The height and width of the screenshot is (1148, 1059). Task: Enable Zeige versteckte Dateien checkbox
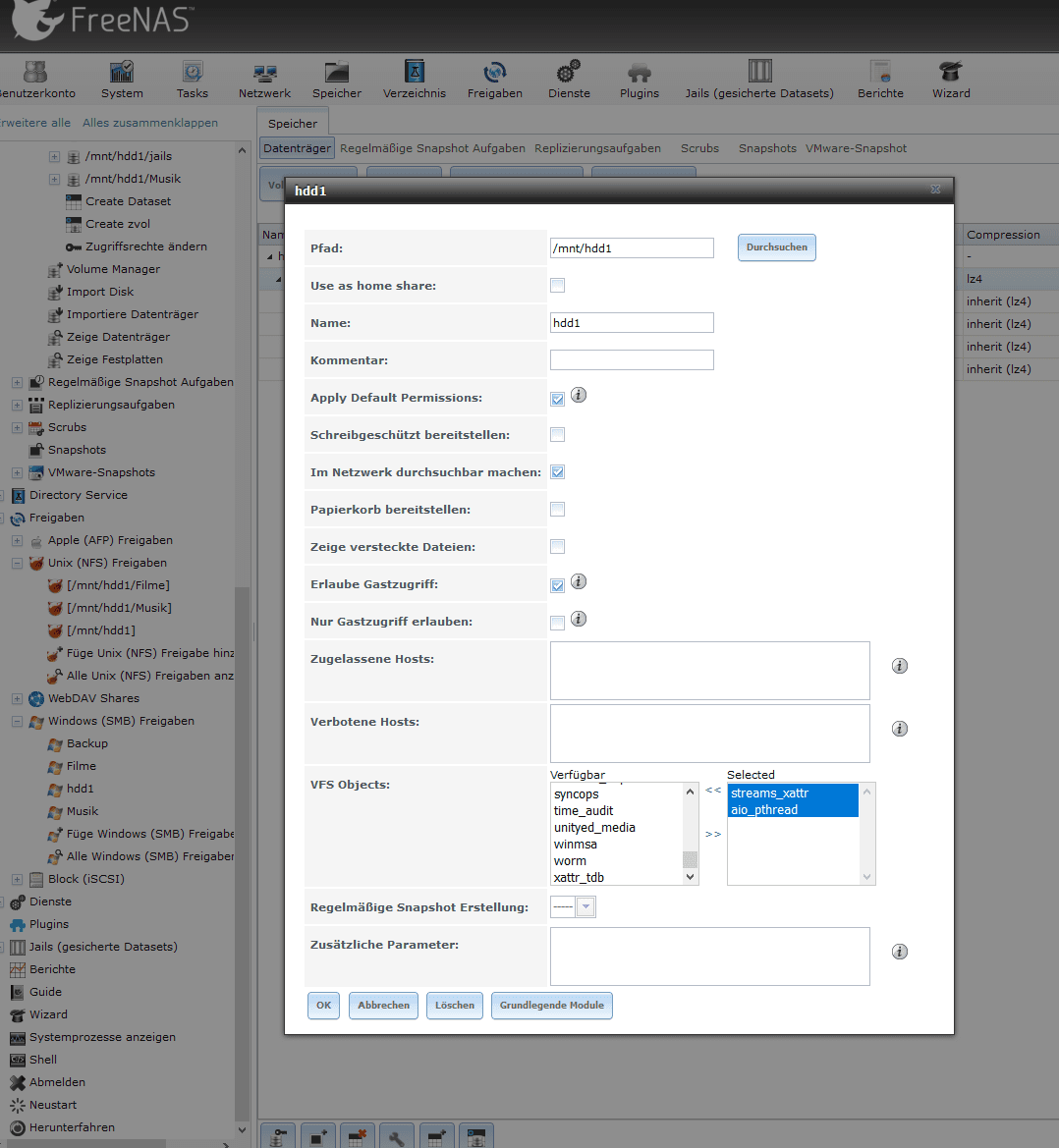[557, 547]
